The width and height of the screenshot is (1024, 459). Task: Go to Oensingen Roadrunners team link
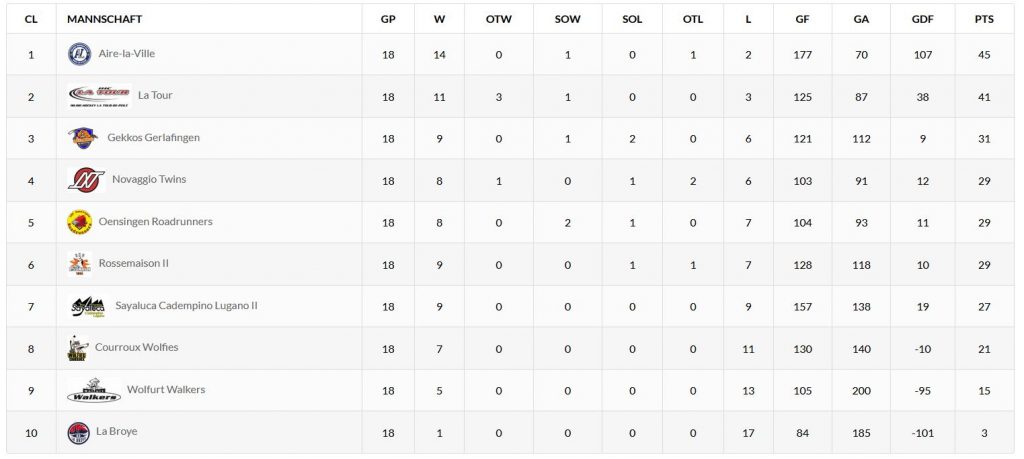(155, 222)
